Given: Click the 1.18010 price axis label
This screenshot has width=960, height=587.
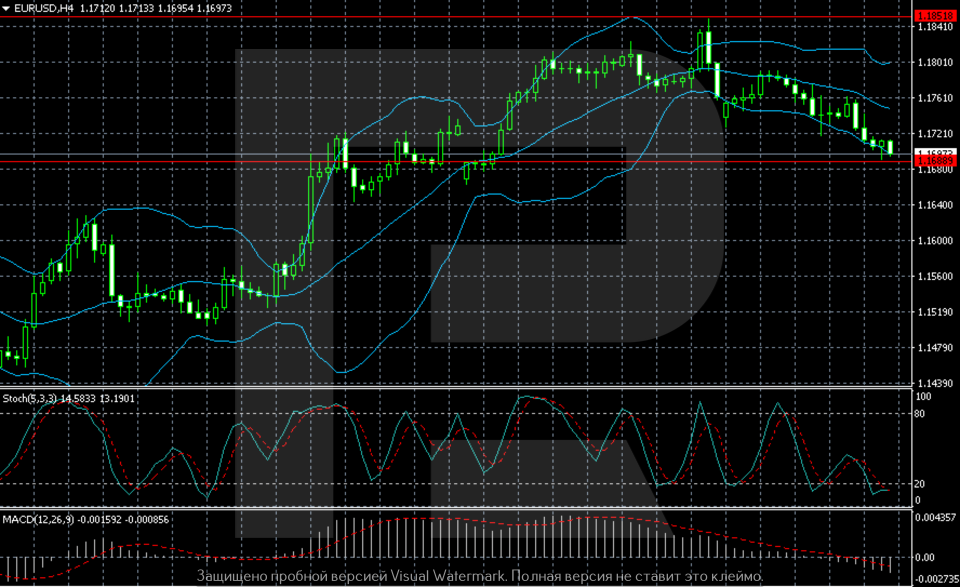Looking at the screenshot, I should 934,62.
